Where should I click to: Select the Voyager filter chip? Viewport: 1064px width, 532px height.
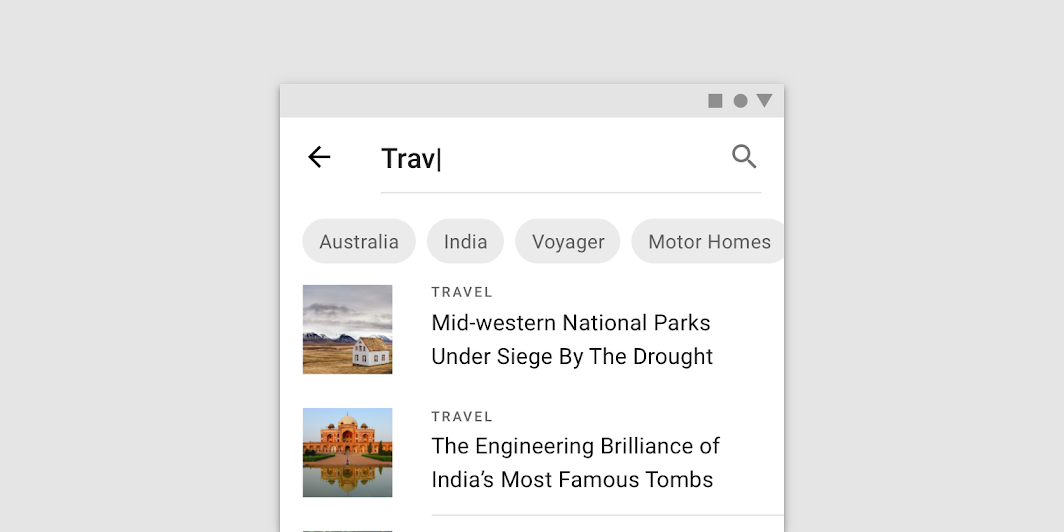coord(568,242)
